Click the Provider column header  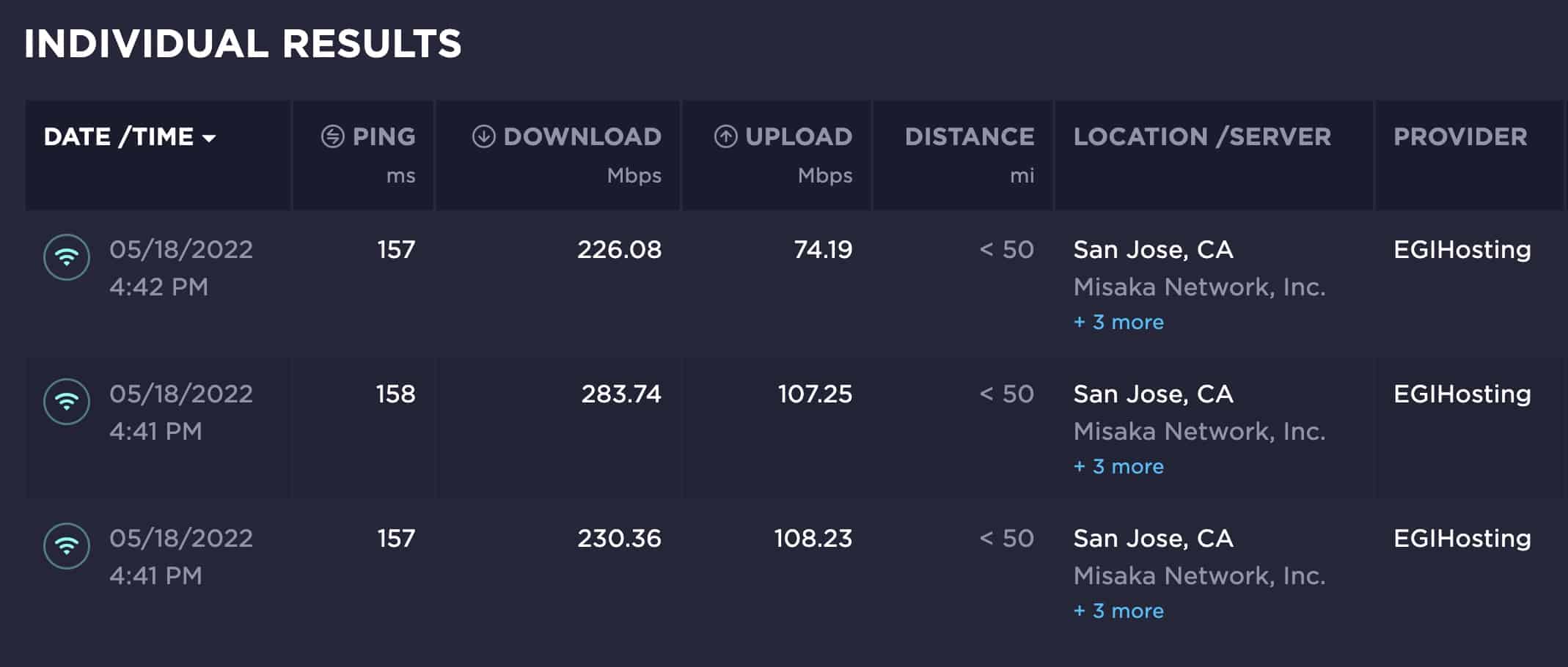(x=1460, y=136)
